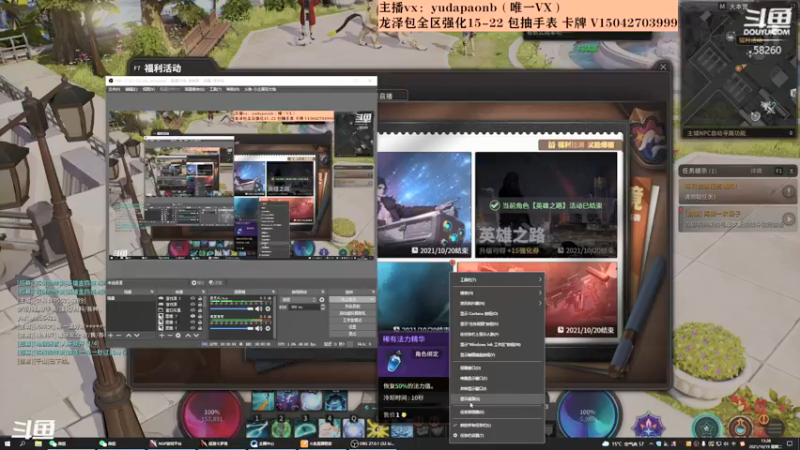
Task: Select 任务管理器 in taskbar context menu
Action: pos(497,412)
